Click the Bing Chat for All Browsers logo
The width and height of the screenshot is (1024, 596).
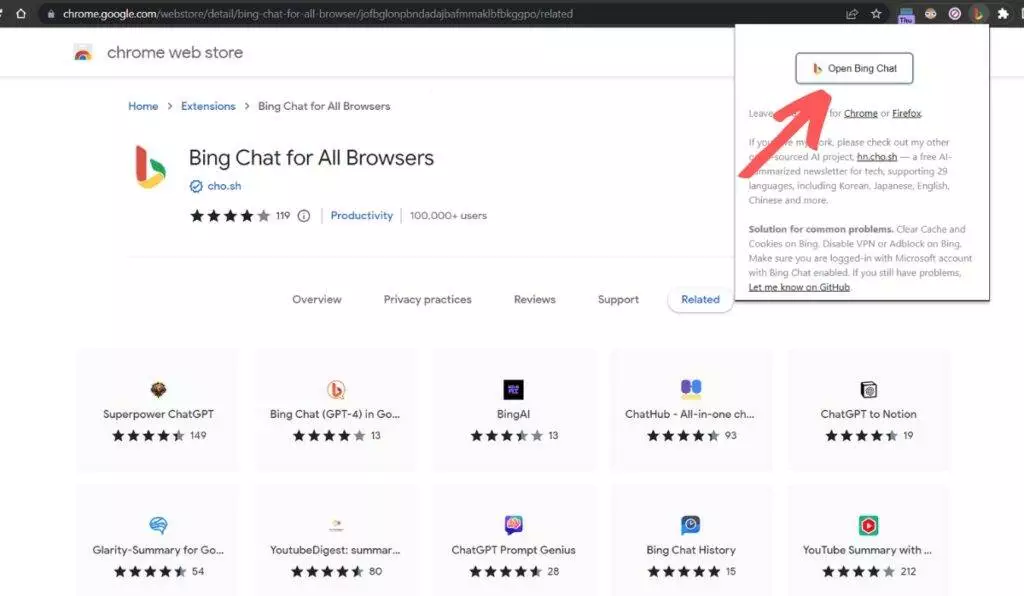[x=150, y=167]
